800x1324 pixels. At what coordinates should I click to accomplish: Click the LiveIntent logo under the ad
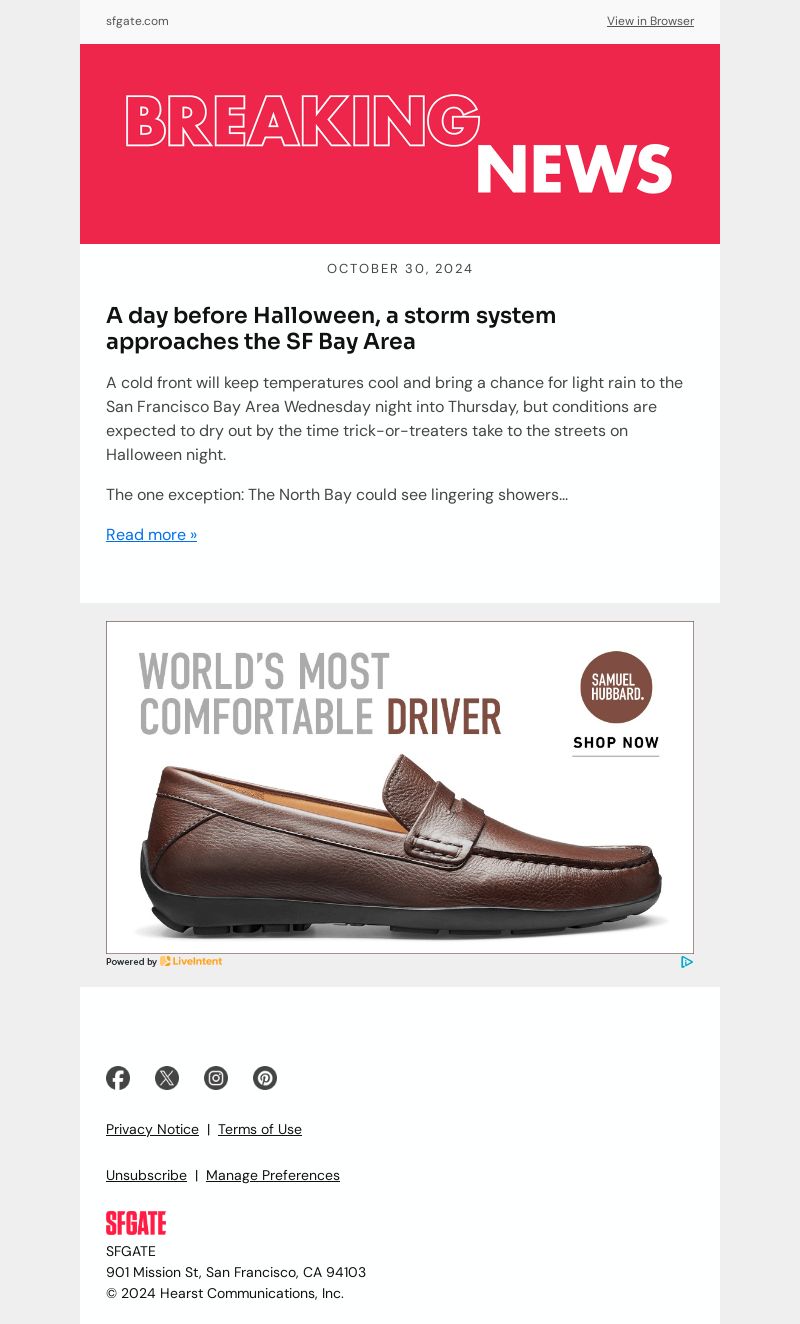click(191, 962)
